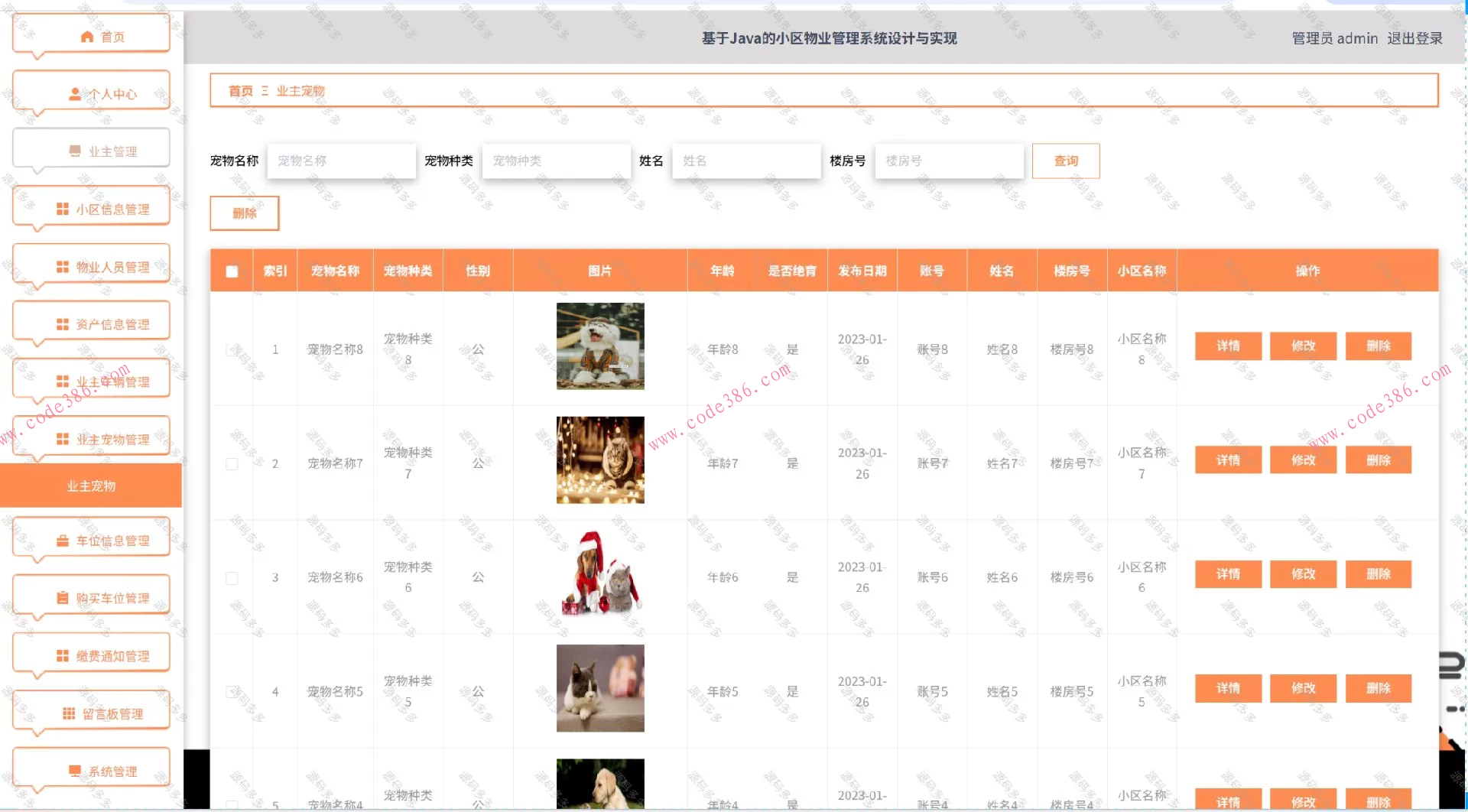The height and width of the screenshot is (812, 1468).
Task: Click the grid icon beside 小区信息管理
Action: [63, 209]
